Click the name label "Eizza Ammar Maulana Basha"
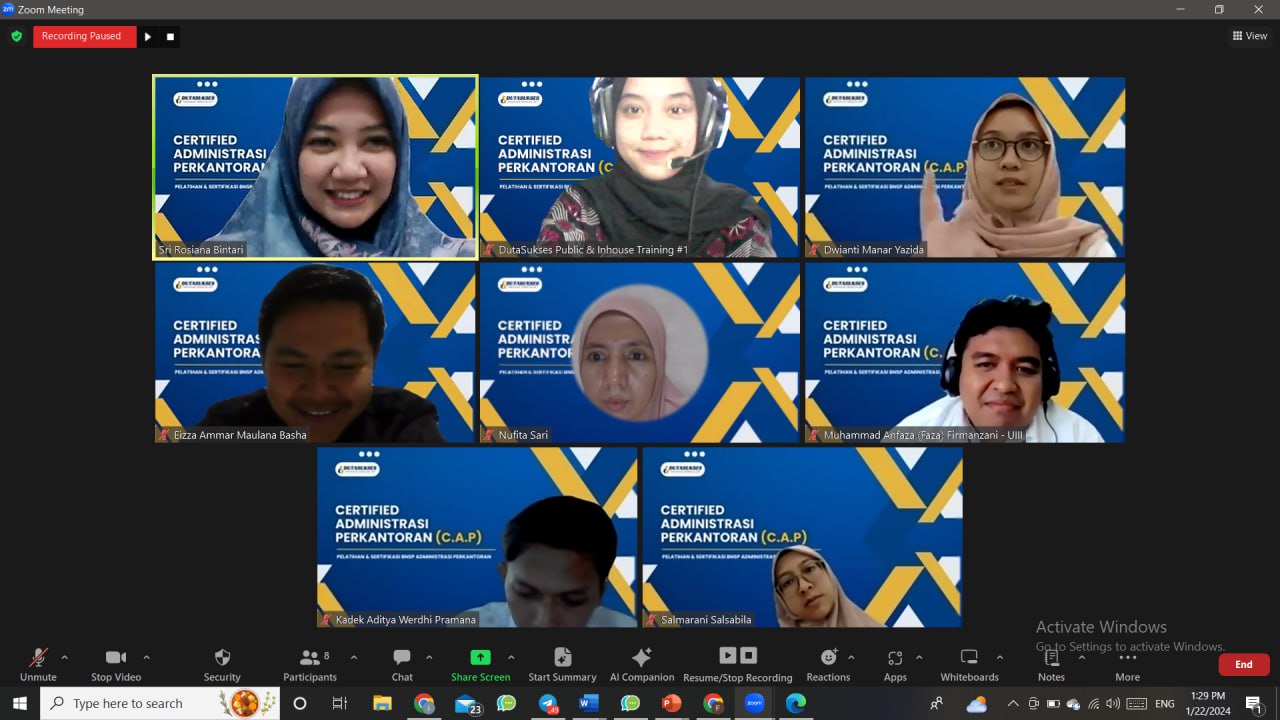 (240, 435)
